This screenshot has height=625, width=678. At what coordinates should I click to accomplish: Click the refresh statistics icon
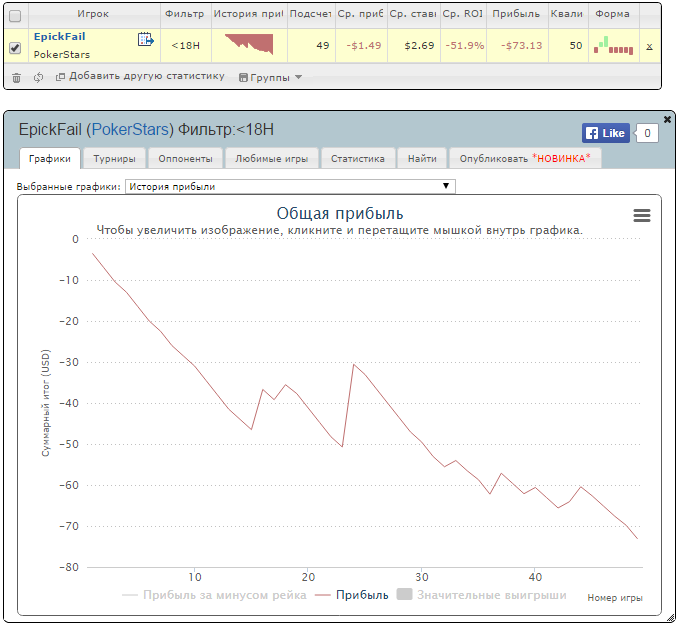pos(38,77)
